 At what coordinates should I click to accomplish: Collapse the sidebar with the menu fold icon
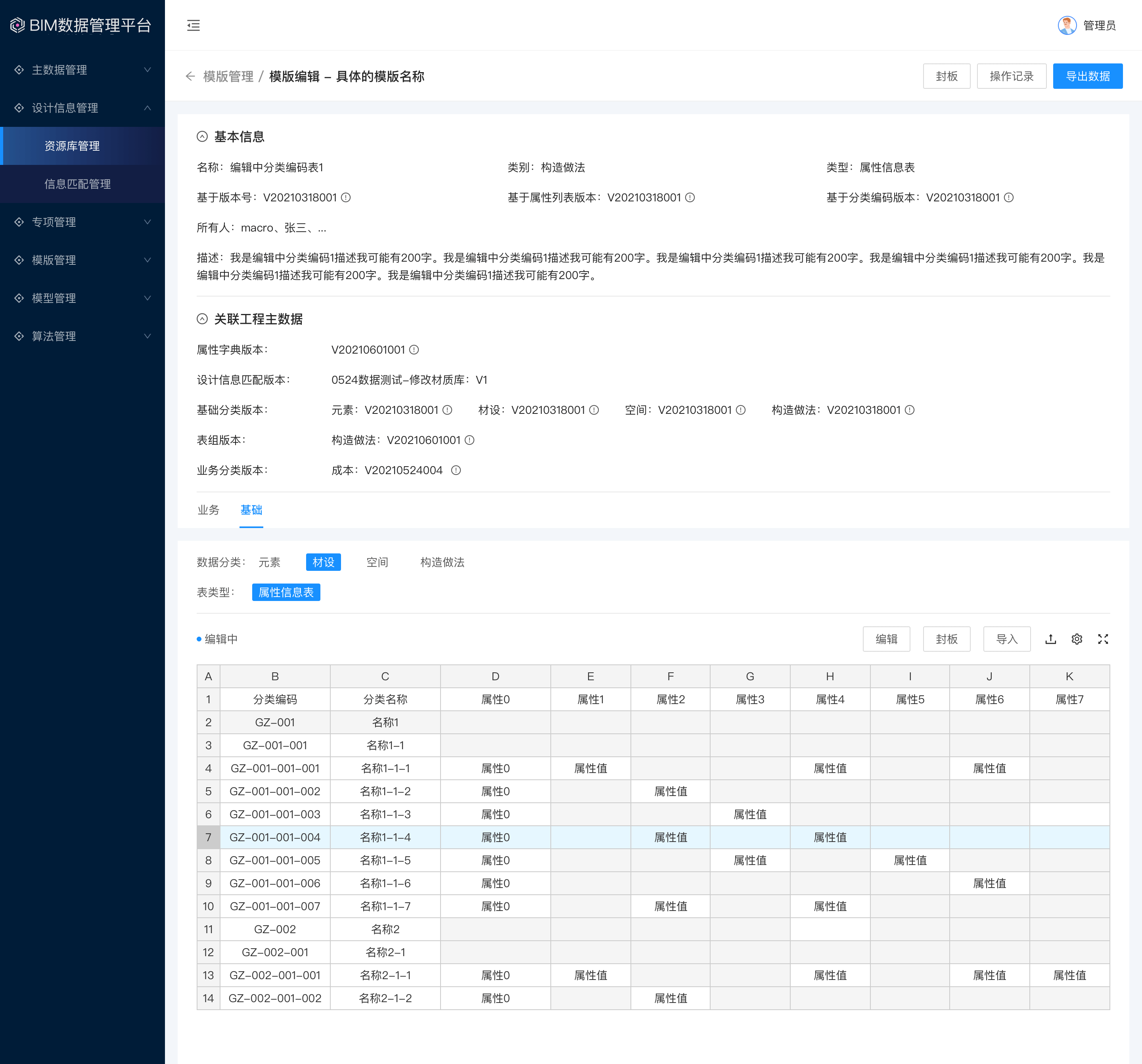tap(194, 25)
